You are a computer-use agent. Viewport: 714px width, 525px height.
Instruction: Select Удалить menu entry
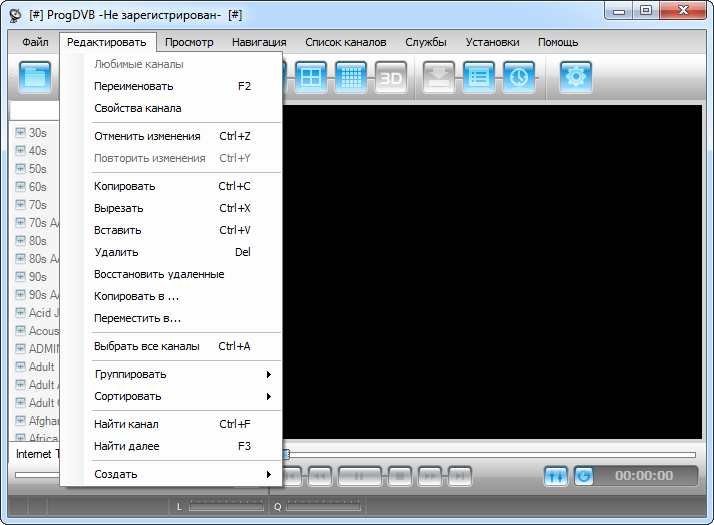coord(182,252)
